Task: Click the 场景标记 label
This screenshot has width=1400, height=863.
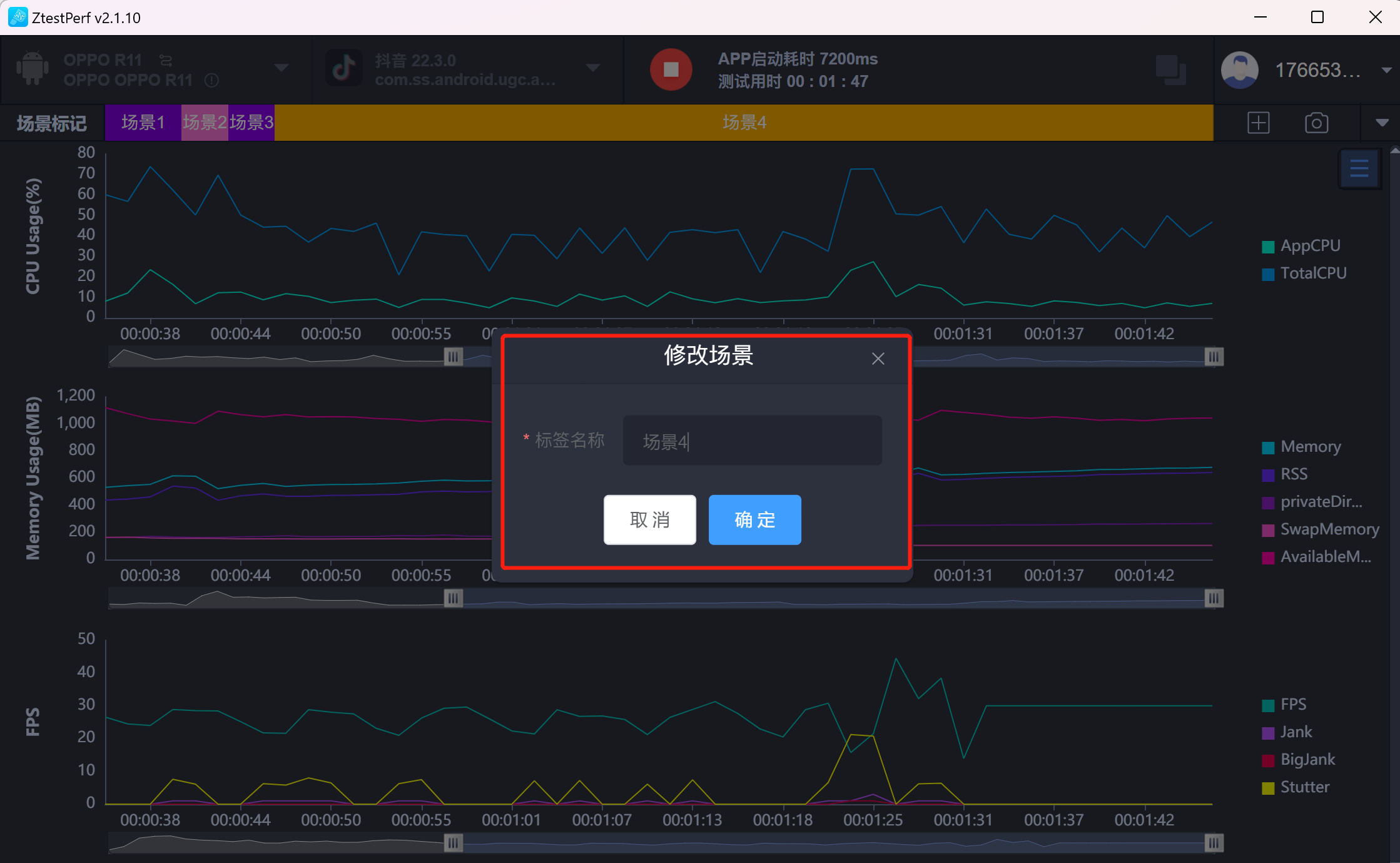Action: click(x=51, y=123)
